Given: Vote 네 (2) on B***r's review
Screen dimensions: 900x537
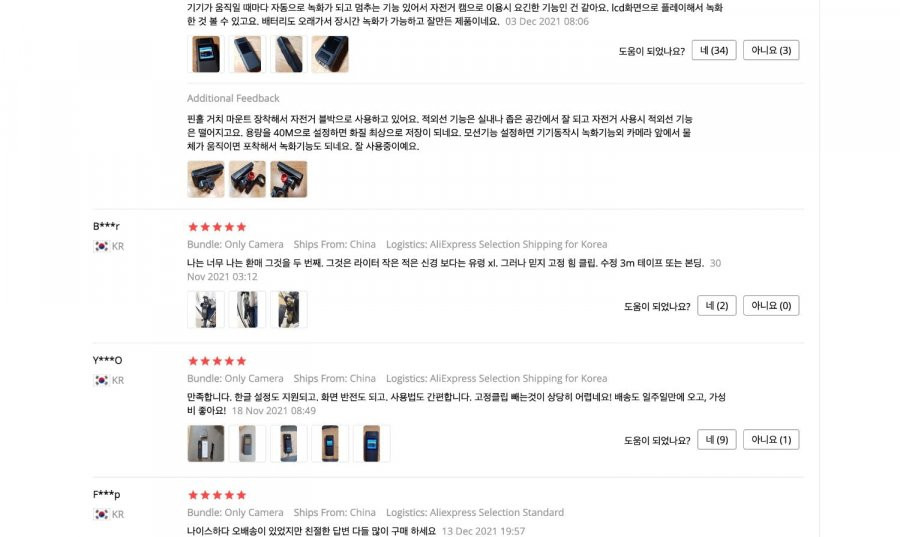Looking at the screenshot, I should click(717, 306).
